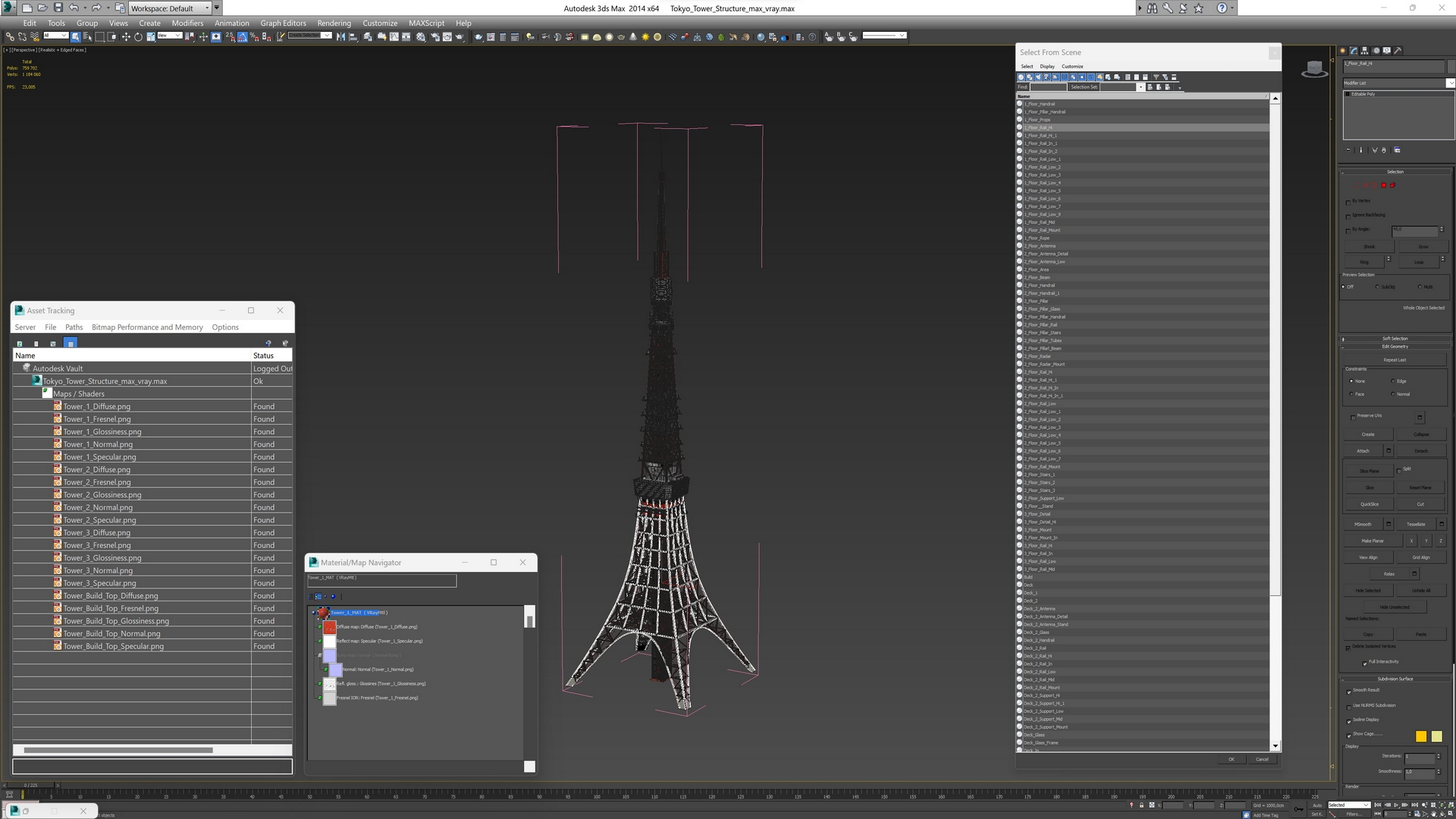This screenshot has height=819, width=1456.
Task: Collapse Maps / Shaders tree in Asset Tracking
Action: click(47, 394)
